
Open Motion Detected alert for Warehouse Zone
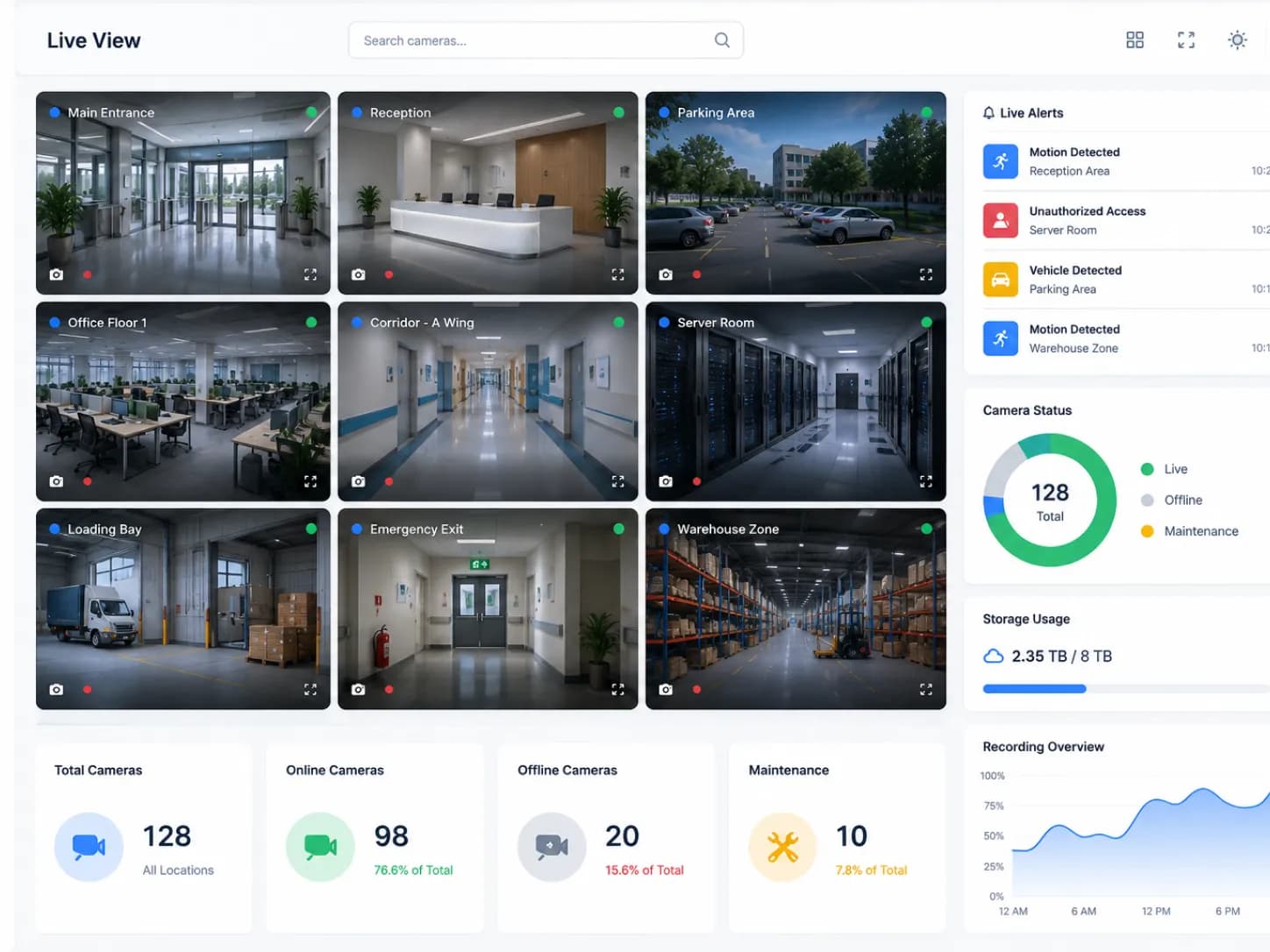tap(1126, 338)
